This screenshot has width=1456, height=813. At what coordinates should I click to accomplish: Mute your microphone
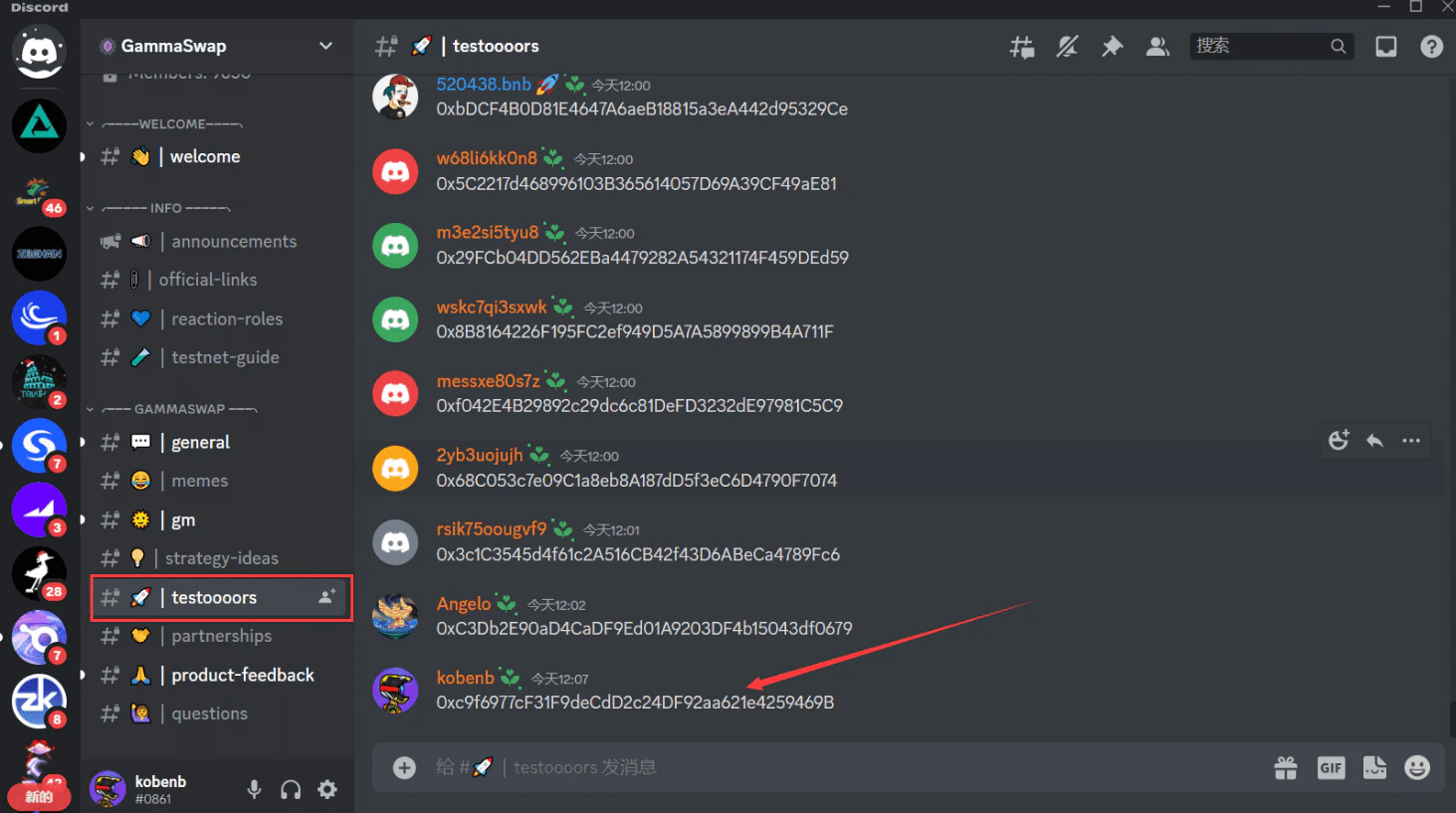254,788
